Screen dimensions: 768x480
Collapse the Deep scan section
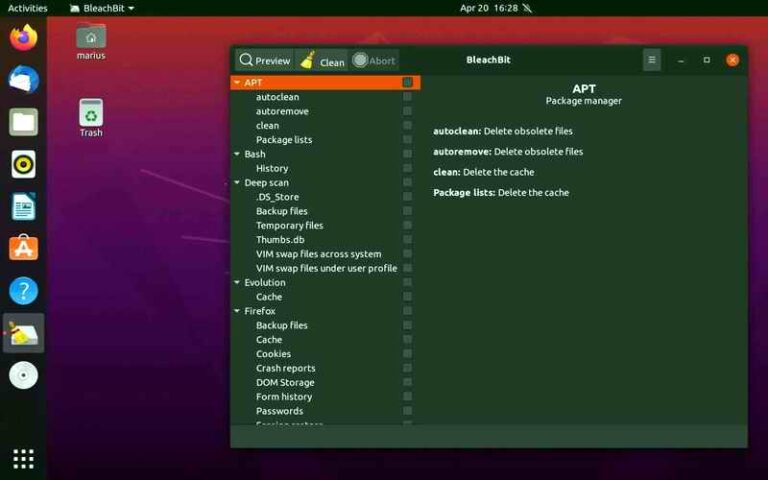tap(237, 183)
